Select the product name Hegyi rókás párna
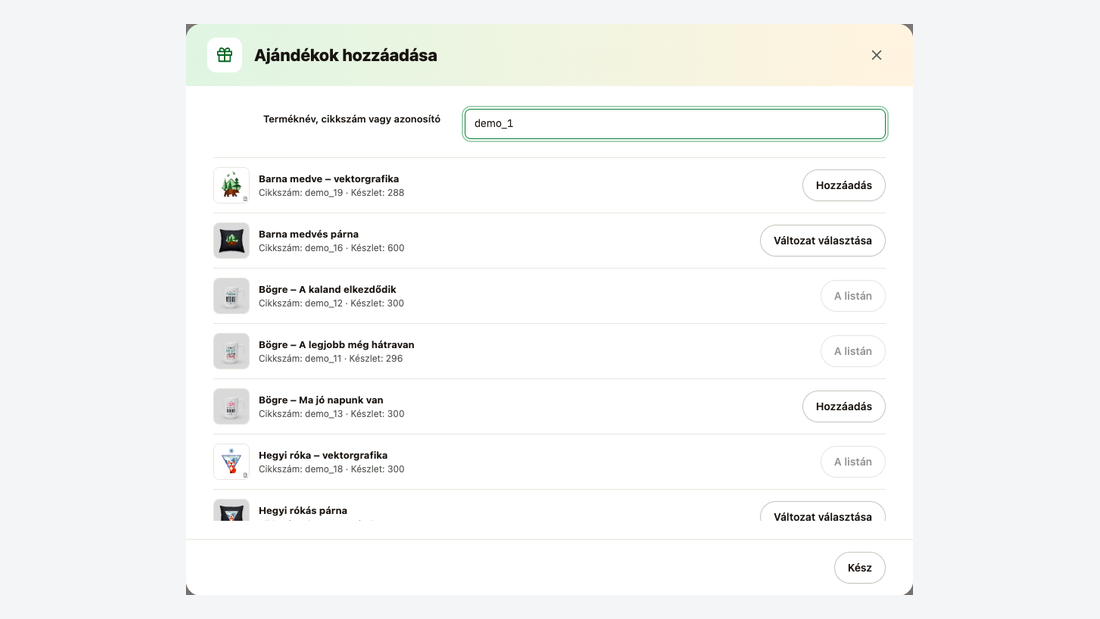 click(302, 511)
